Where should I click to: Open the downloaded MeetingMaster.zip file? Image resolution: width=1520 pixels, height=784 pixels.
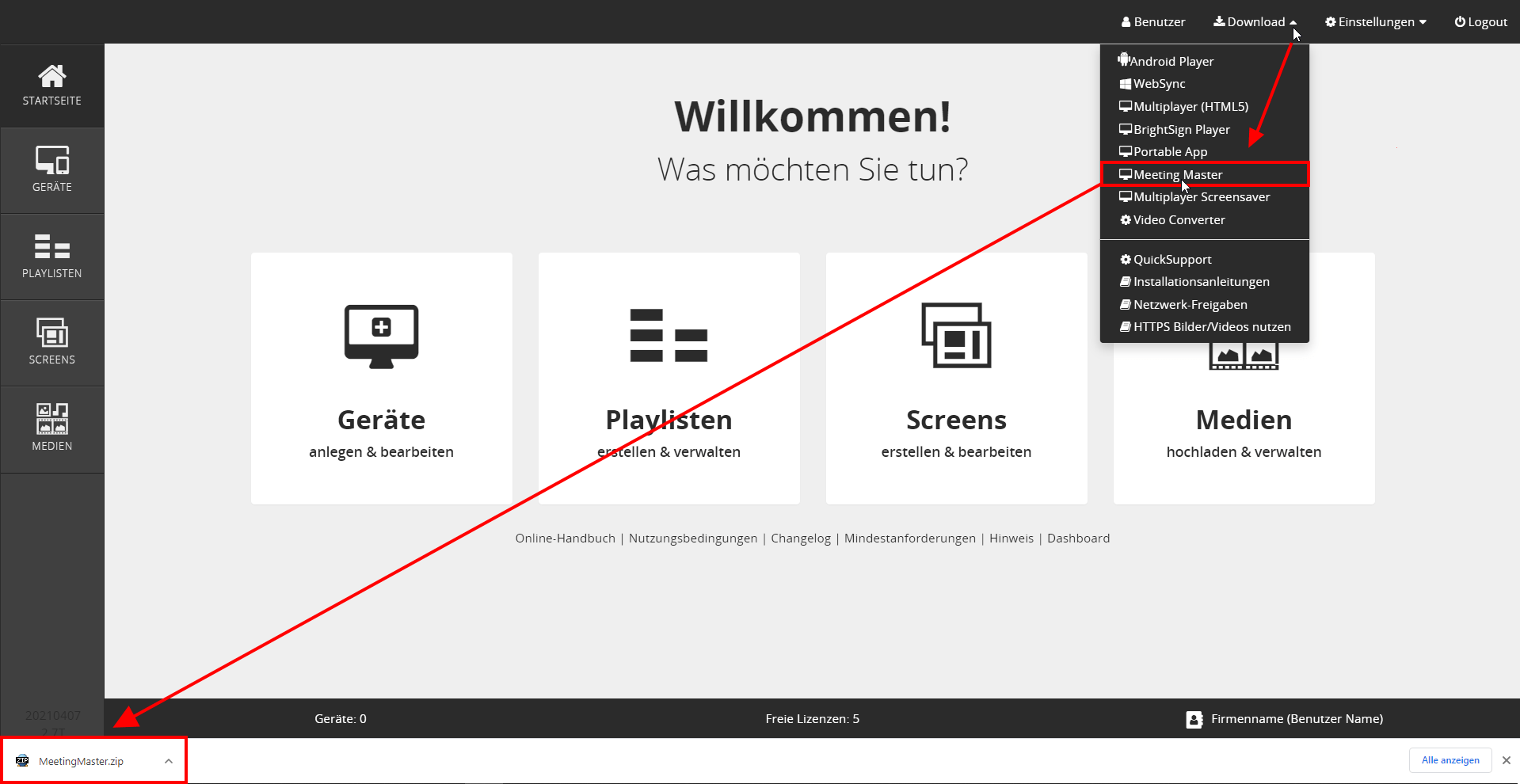click(x=81, y=761)
